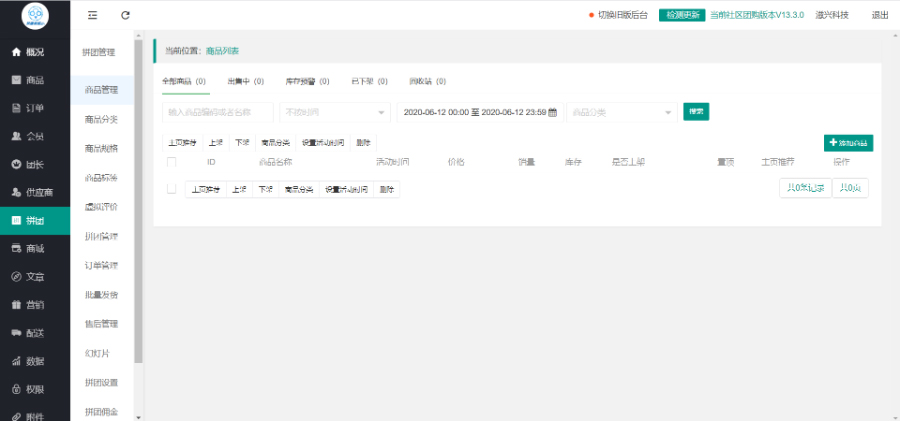Click the round logo in sidebar top
The height and width of the screenshot is (421, 900).
tap(35, 16)
